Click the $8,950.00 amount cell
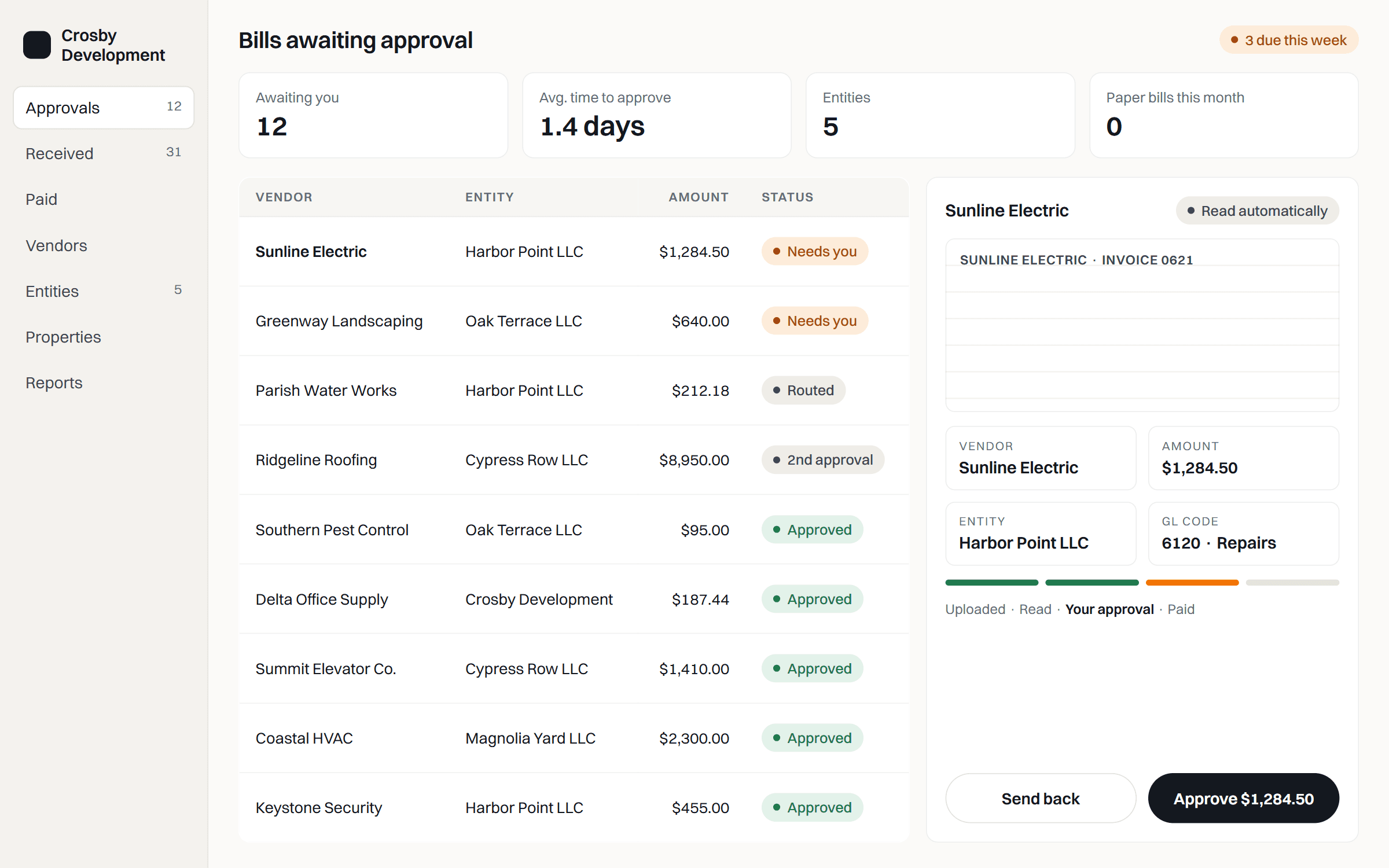The height and width of the screenshot is (868, 1389). click(x=694, y=460)
